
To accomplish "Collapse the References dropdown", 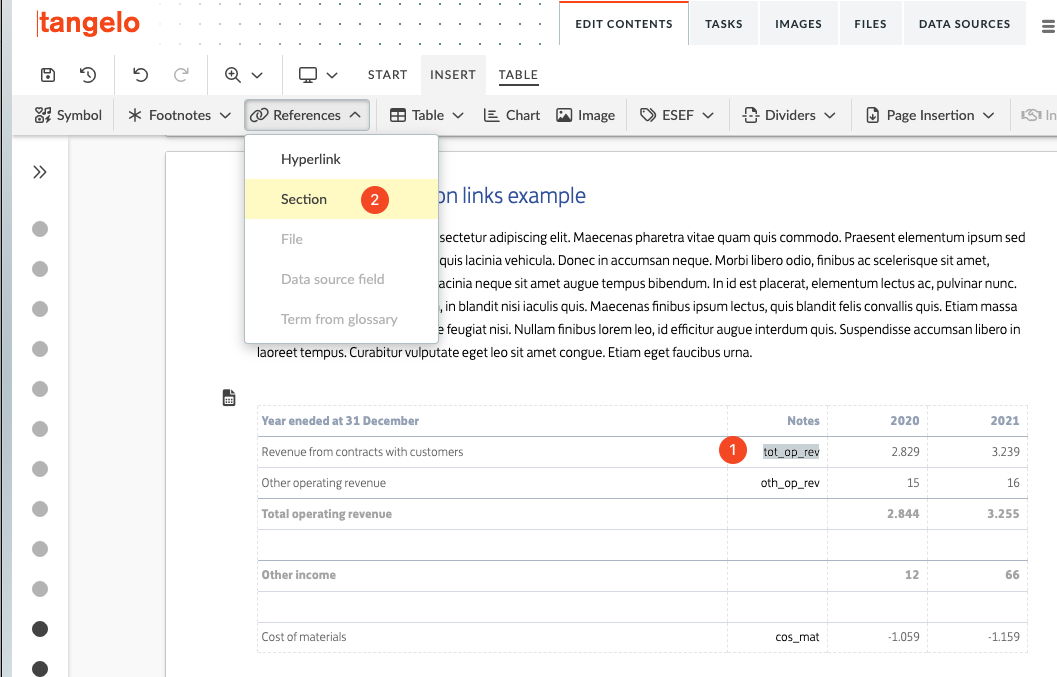I will [x=307, y=115].
